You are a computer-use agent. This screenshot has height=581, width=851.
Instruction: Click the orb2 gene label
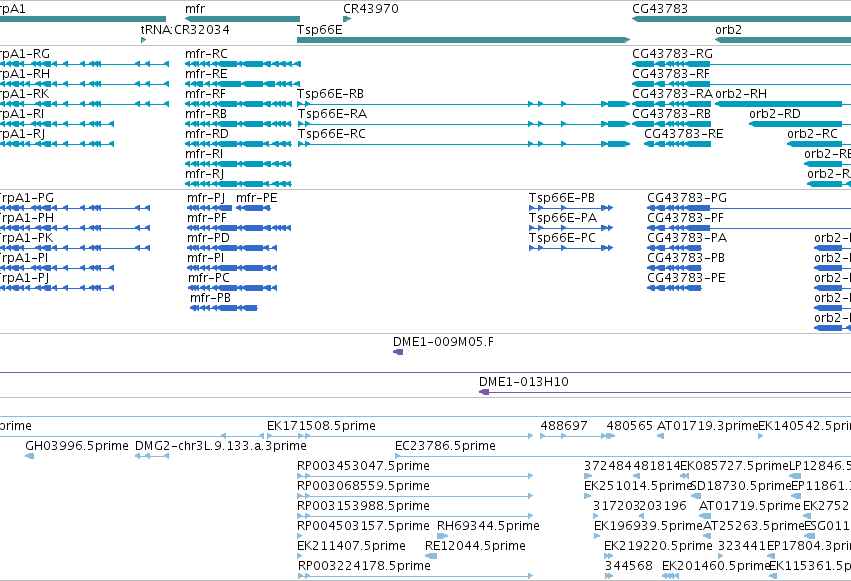point(728,29)
